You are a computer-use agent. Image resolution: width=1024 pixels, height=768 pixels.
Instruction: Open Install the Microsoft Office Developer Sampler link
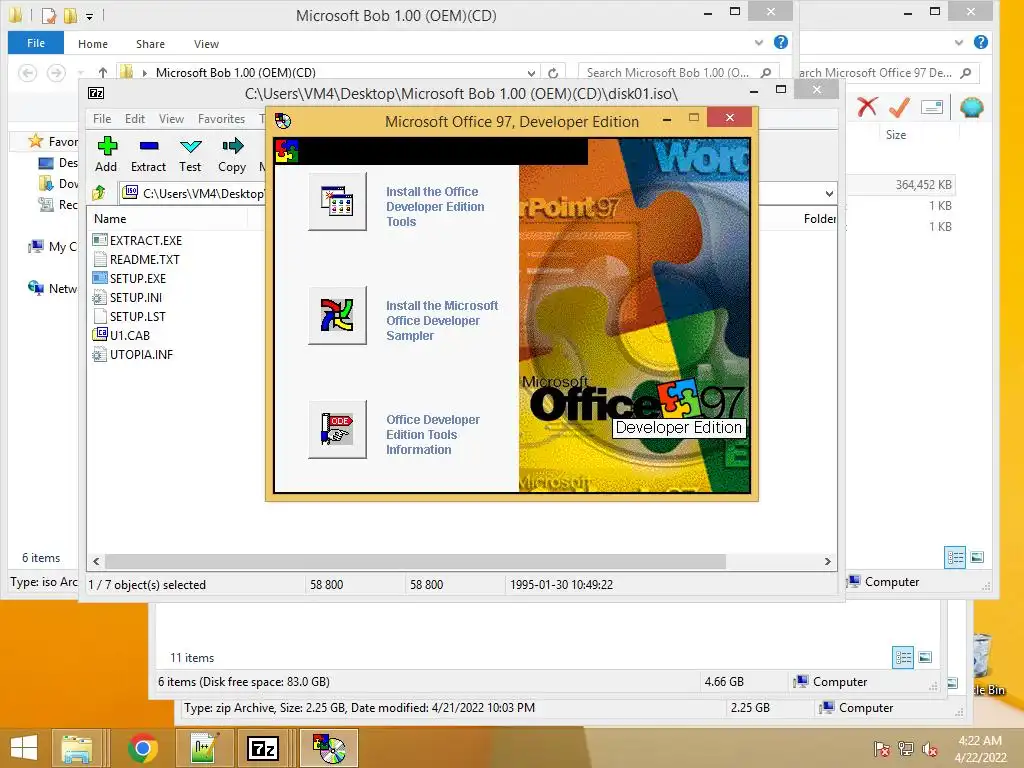[x=441, y=321]
